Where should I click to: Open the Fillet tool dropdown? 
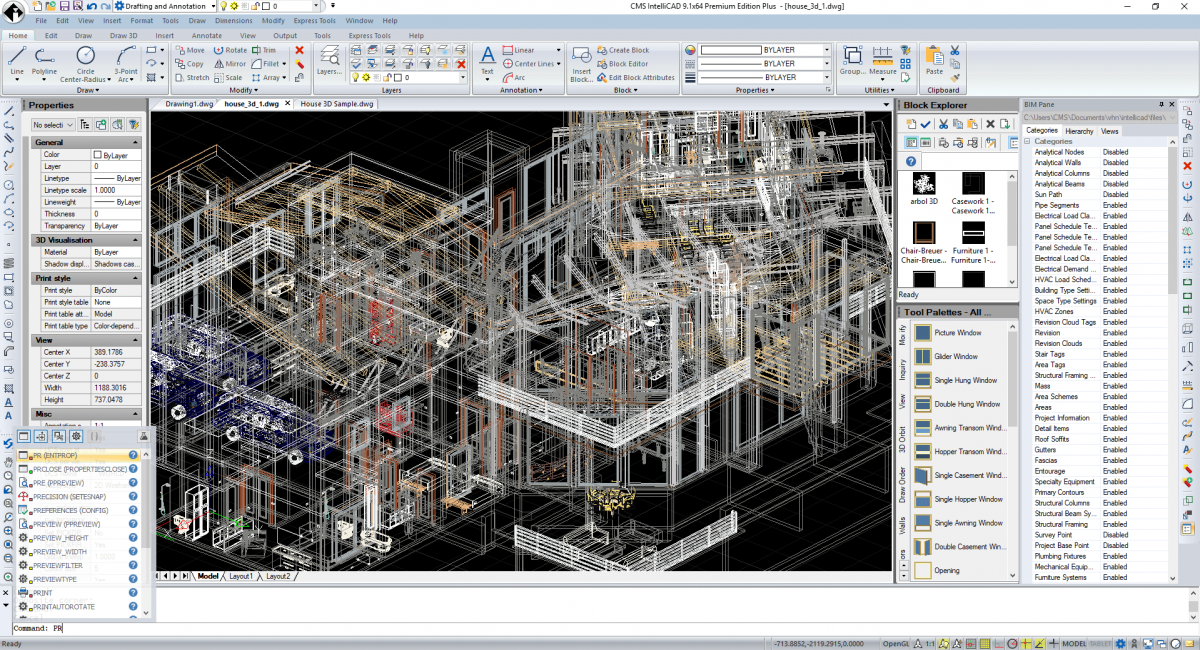point(283,64)
